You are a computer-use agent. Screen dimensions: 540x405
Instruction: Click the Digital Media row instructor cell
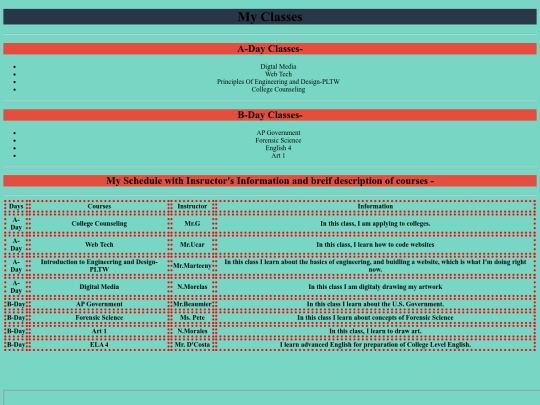pyautogui.click(x=192, y=287)
